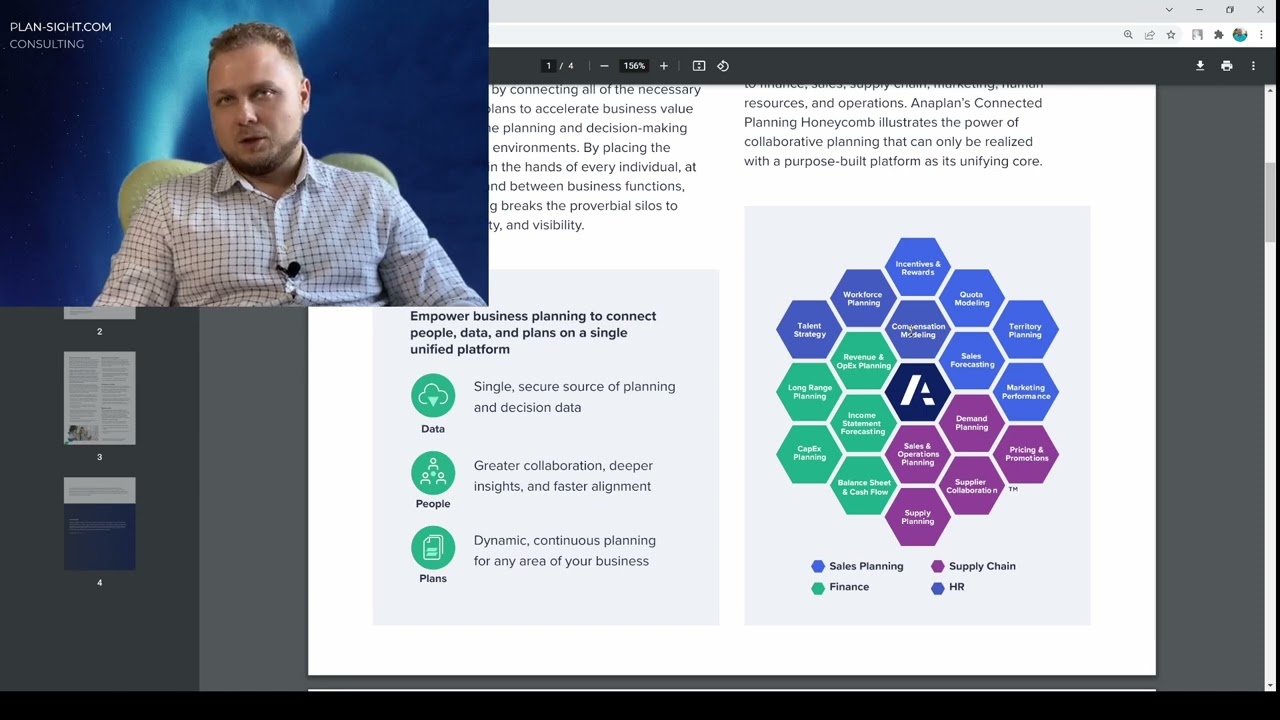This screenshot has width=1280, height=720.
Task: Download the PDF document
Action: tap(1200, 66)
